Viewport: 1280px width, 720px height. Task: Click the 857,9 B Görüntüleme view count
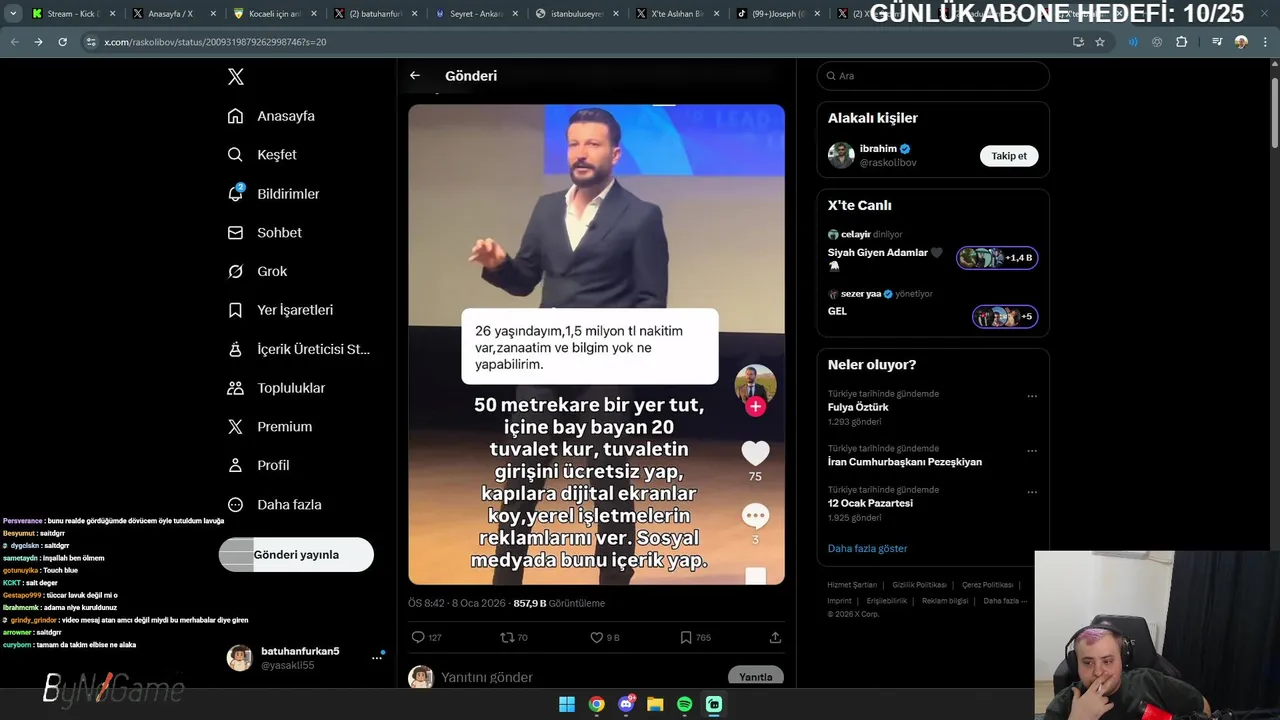[559, 603]
